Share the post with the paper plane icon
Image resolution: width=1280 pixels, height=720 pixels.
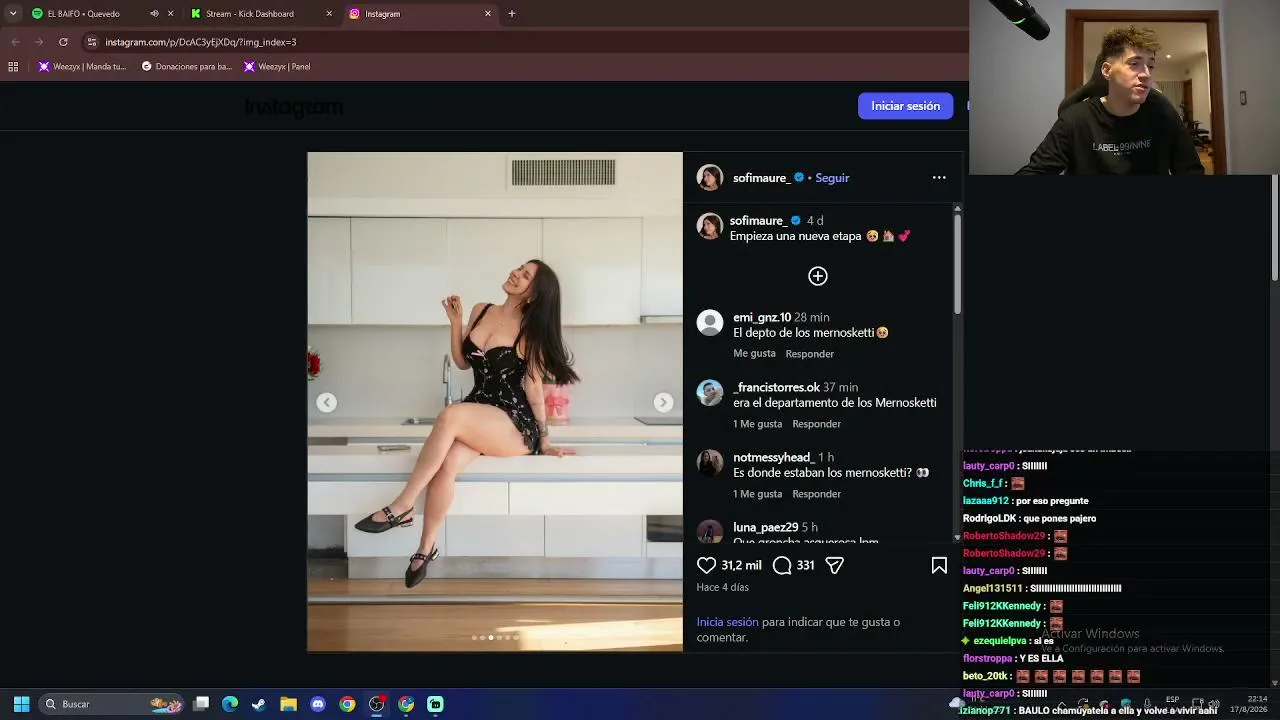click(835, 566)
